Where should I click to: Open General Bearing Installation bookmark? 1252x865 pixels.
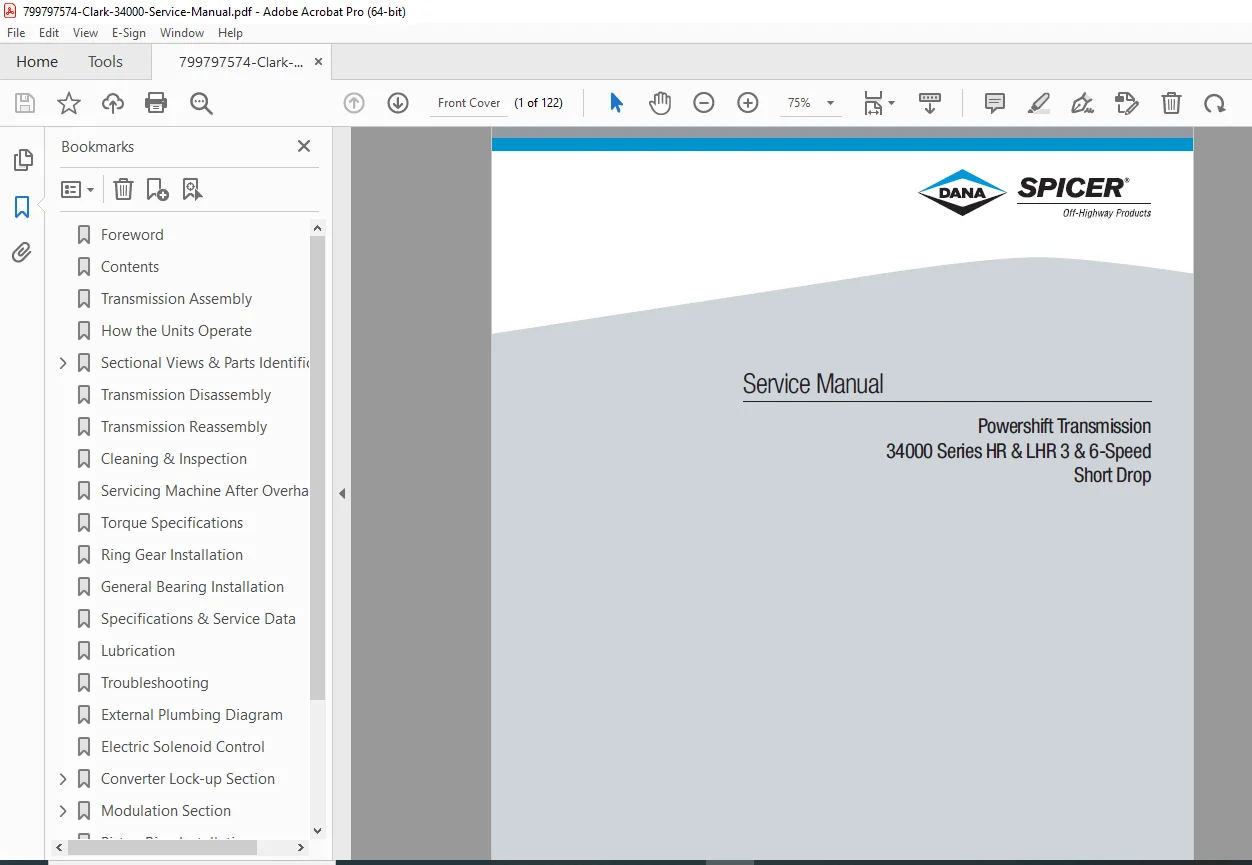coord(192,587)
